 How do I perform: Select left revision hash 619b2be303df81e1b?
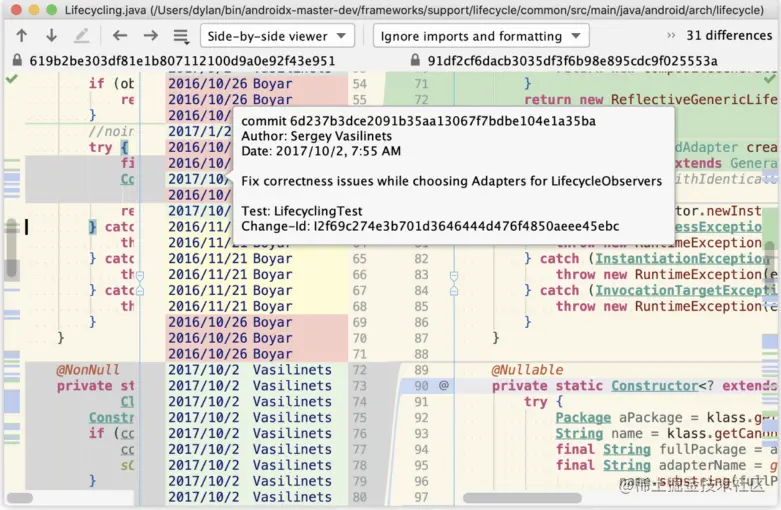coord(182,61)
